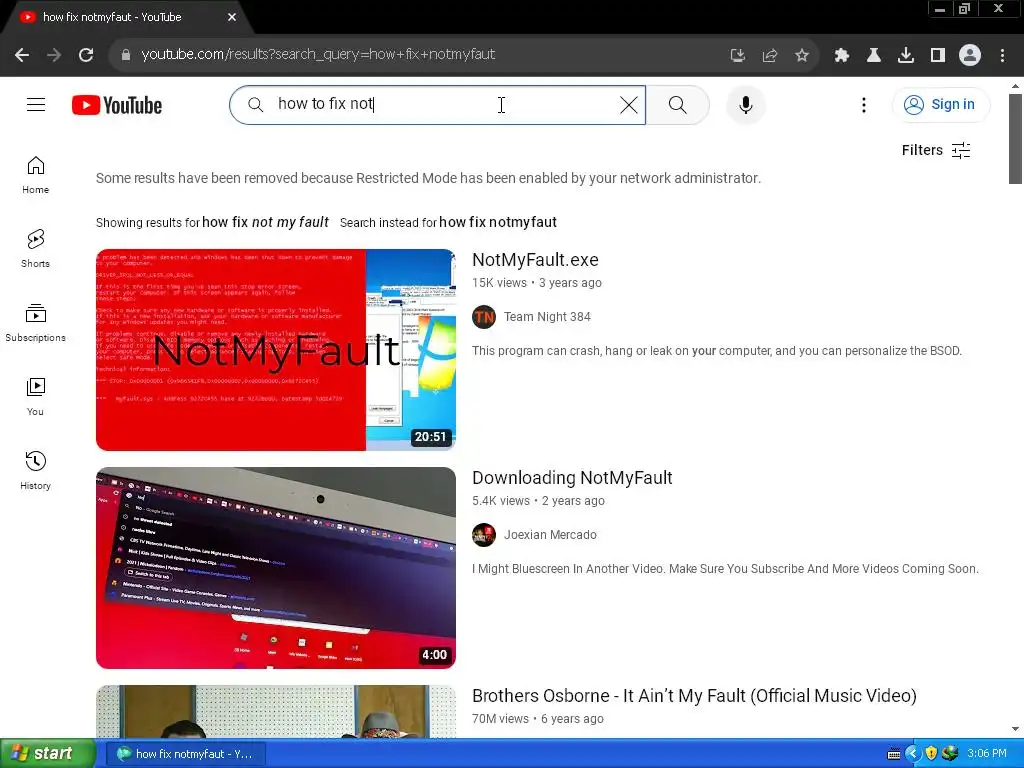Open the Chrome profile avatar
The height and width of the screenshot is (768, 1024).
coord(970,56)
